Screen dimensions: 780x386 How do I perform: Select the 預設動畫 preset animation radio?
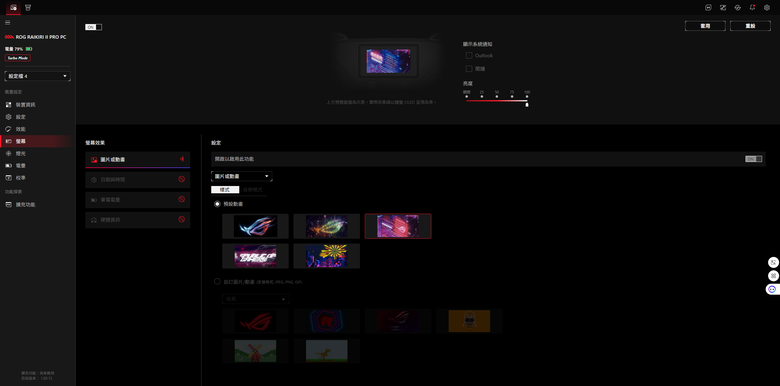click(217, 204)
